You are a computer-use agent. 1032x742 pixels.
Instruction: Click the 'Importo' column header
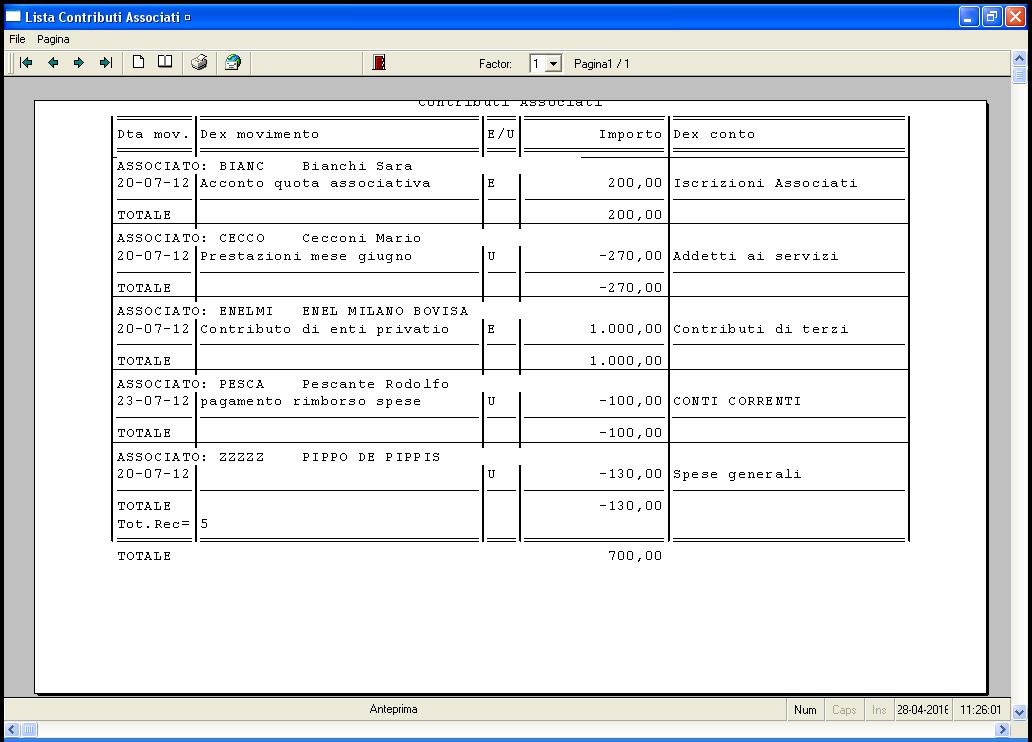(631, 134)
